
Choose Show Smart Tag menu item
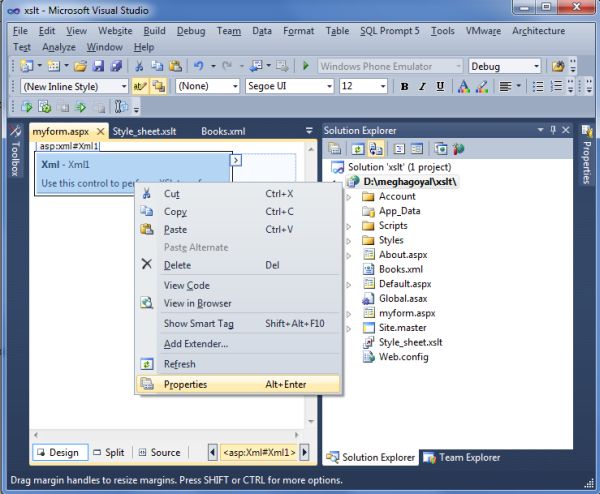pos(238,323)
